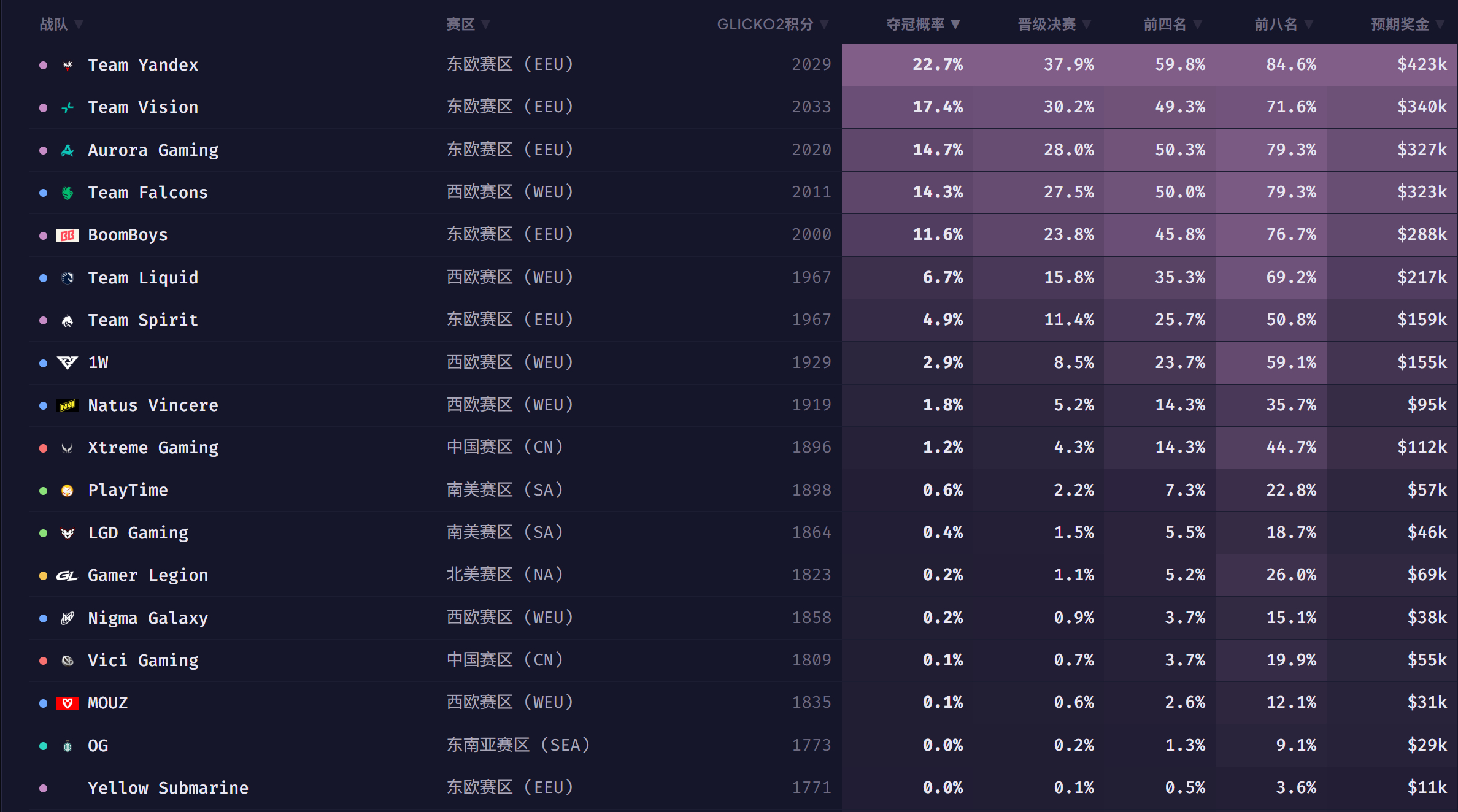Click the 预期奖金 header label
The height and width of the screenshot is (812, 1458).
pyautogui.click(x=1400, y=25)
